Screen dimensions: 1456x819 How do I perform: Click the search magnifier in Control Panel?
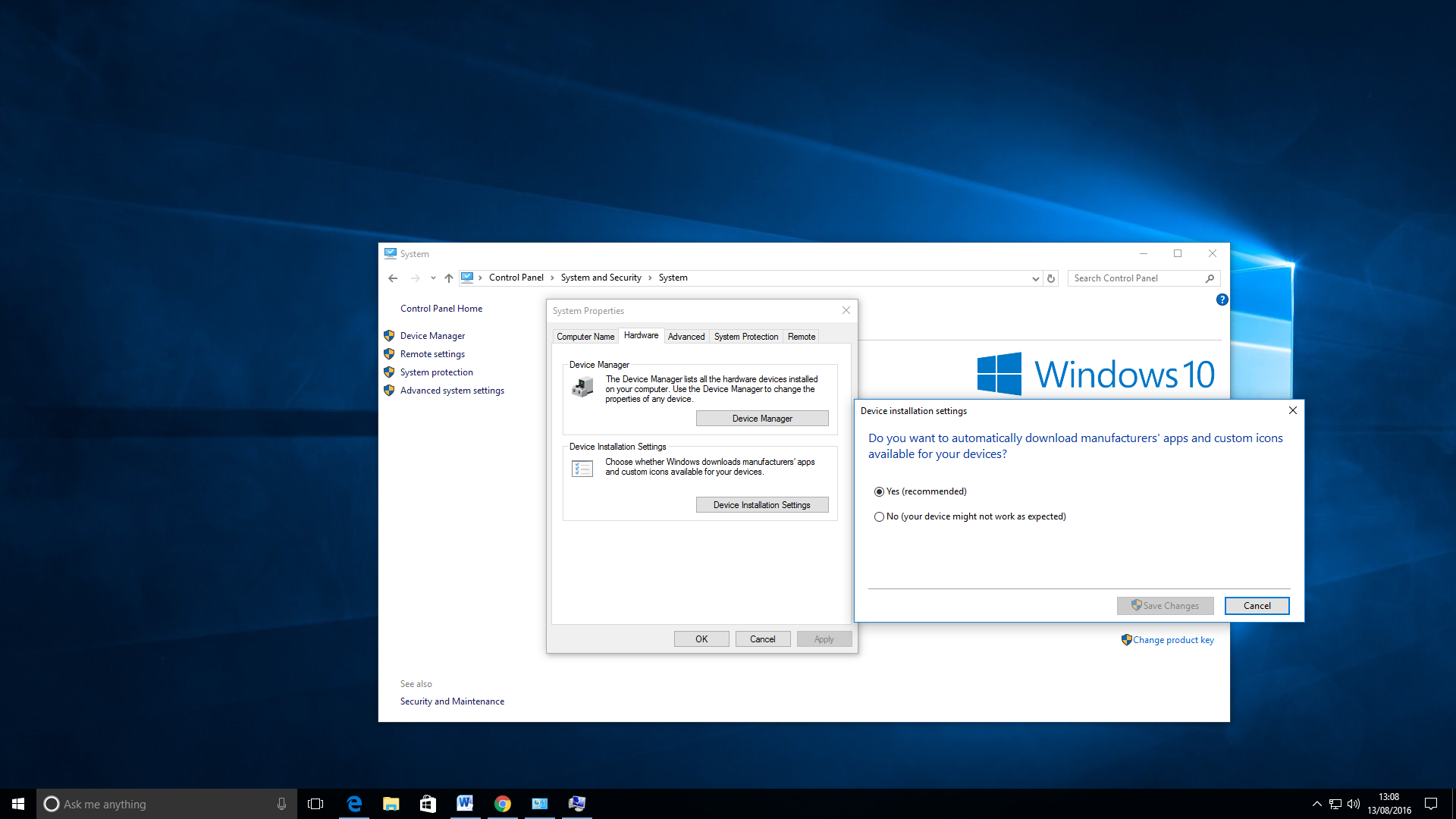(x=1210, y=278)
